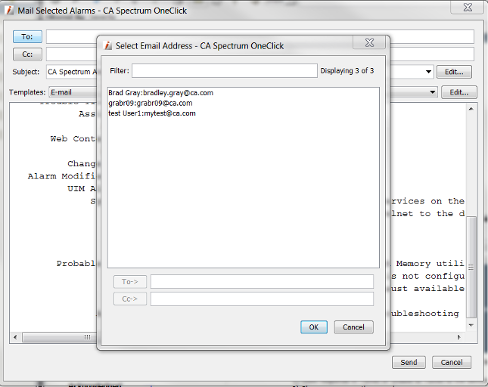Click the To-> button in Select Email dialog
488x387 pixels.
click(x=130, y=282)
